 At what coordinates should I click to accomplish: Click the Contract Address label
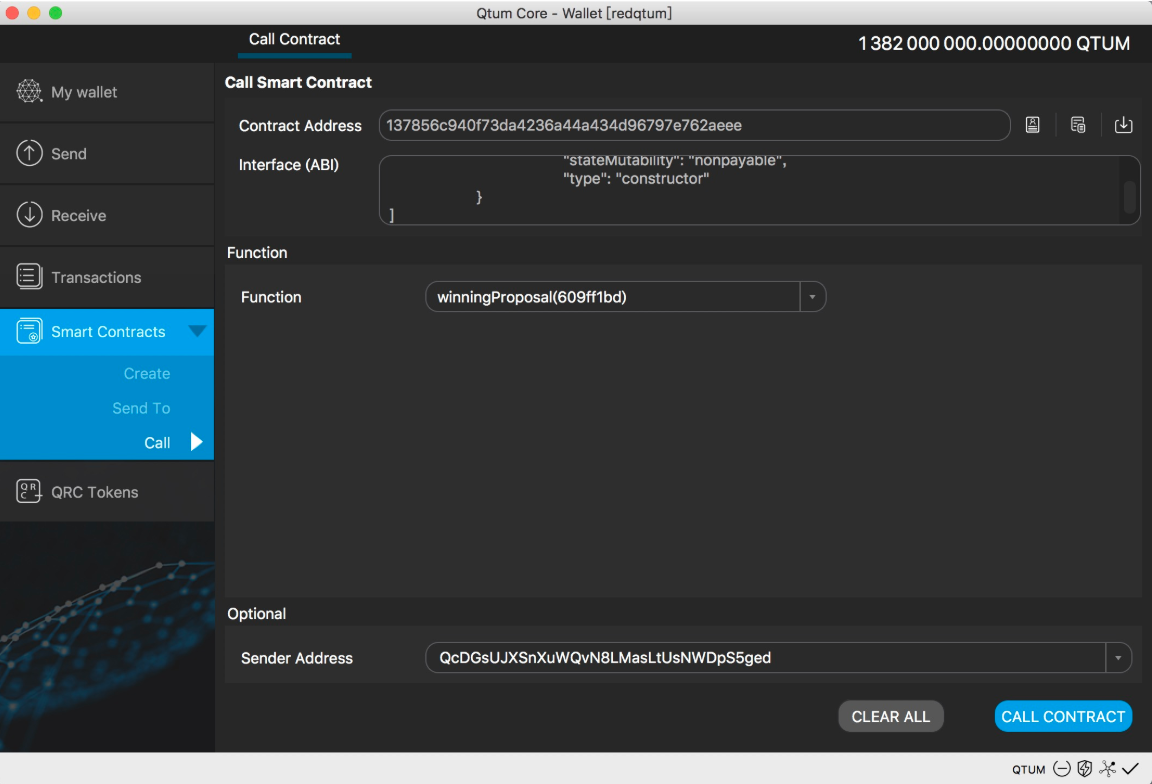pos(300,126)
